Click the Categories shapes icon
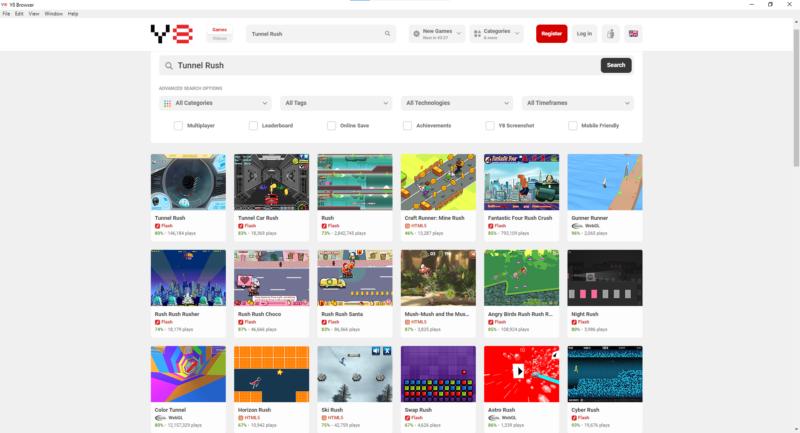This screenshot has width=800, height=433. coord(477,34)
